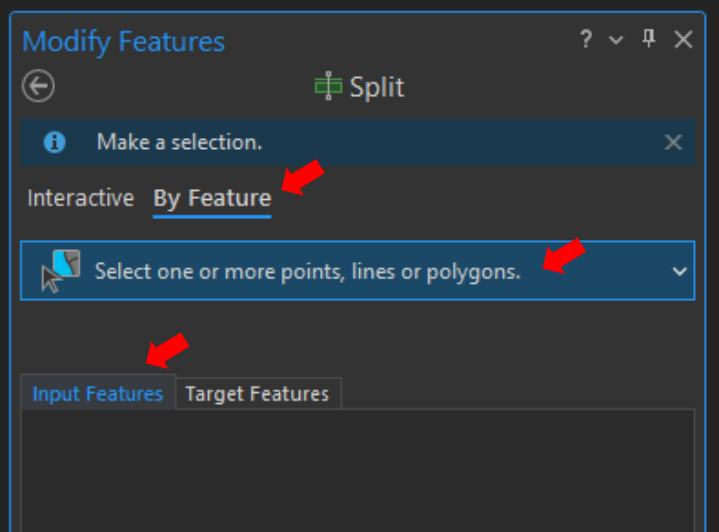Click the blue info icon in message bar
The height and width of the screenshot is (532, 719).
pyautogui.click(x=55, y=142)
